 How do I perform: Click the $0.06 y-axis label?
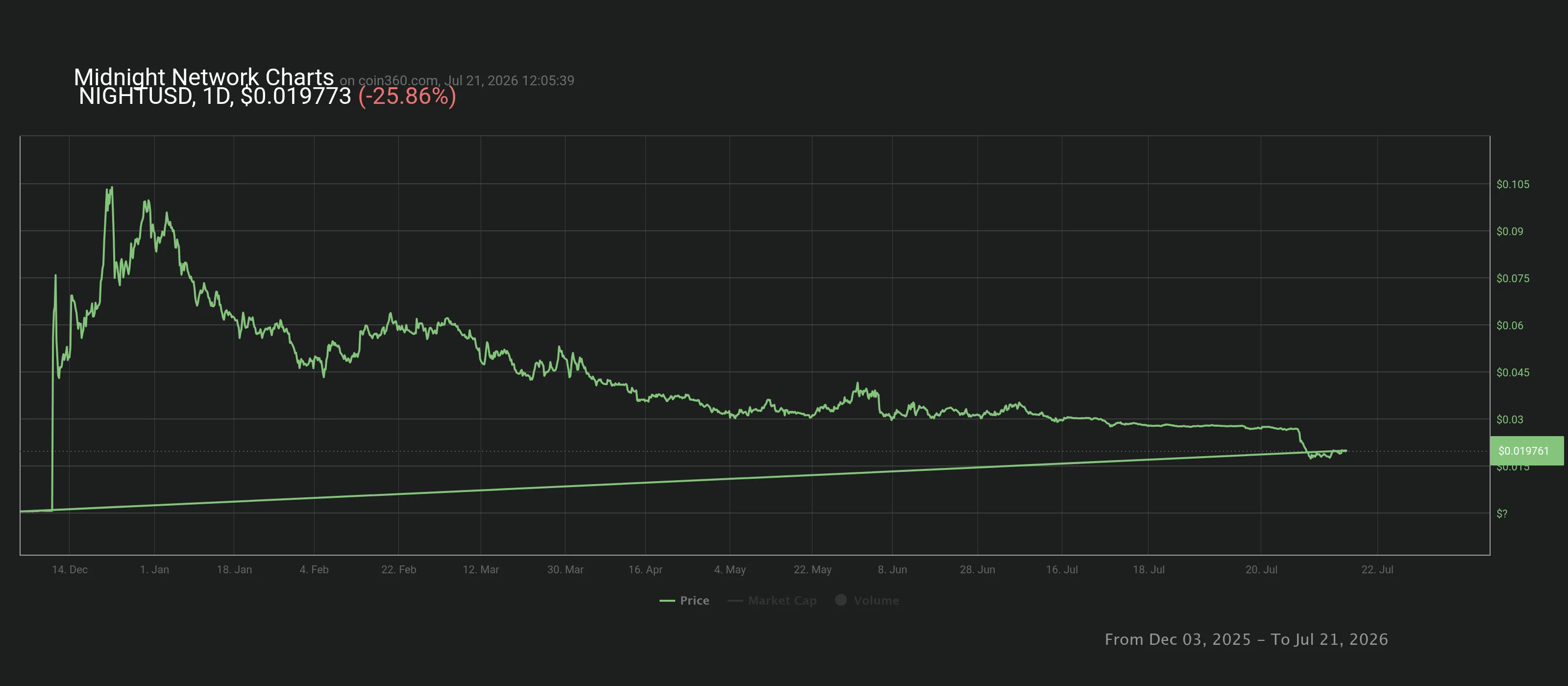click(x=1510, y=325)
